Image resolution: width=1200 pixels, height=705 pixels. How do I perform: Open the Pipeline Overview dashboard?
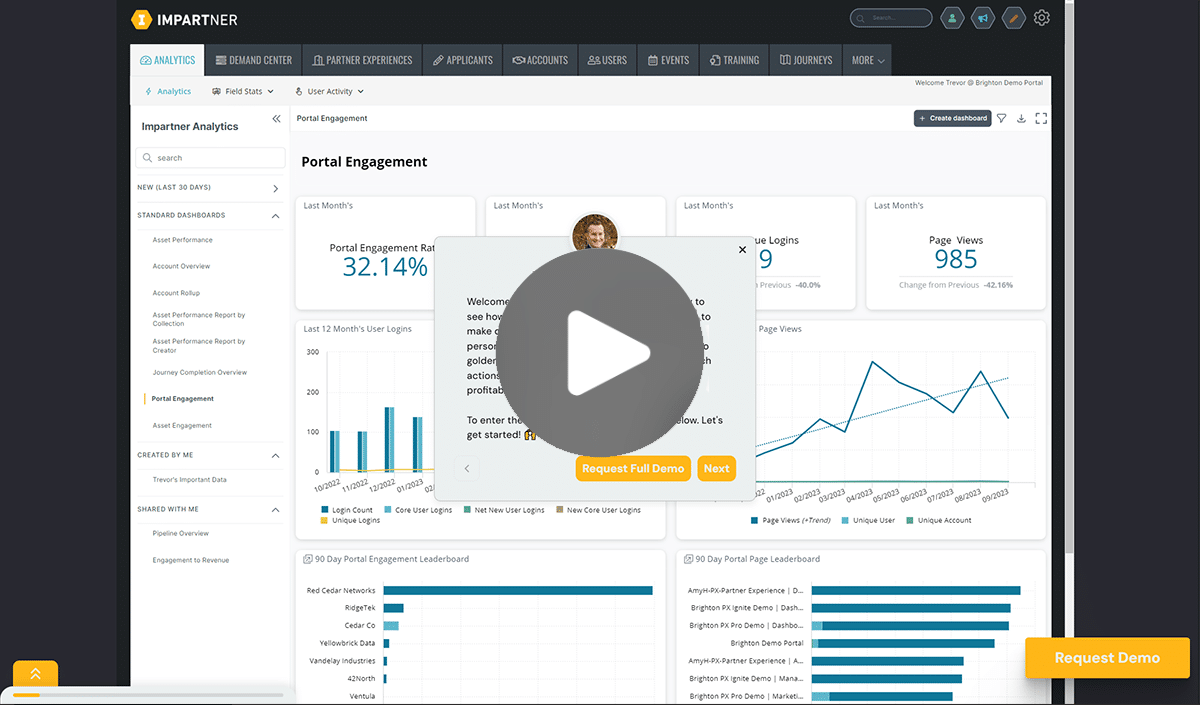181,533
